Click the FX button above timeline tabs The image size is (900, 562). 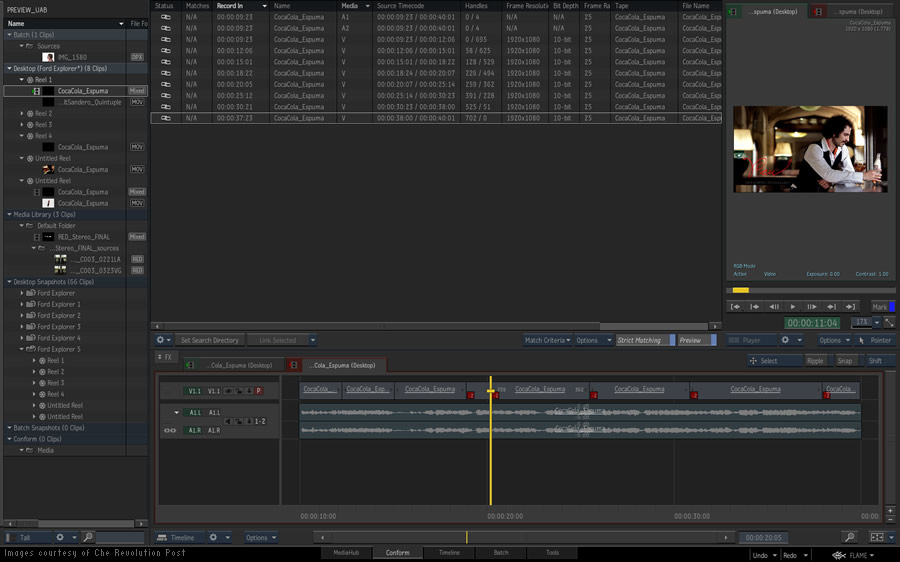coord(165,356)
